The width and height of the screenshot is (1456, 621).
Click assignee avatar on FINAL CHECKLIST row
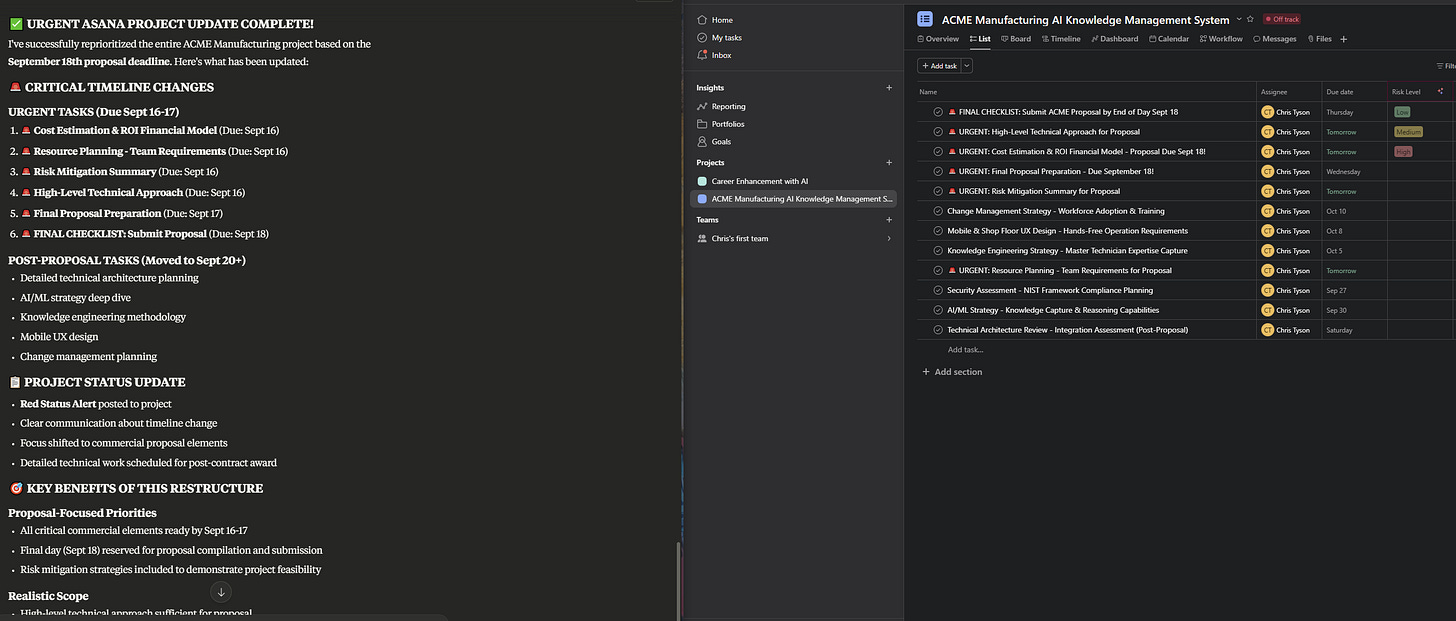click(1268, 112)
